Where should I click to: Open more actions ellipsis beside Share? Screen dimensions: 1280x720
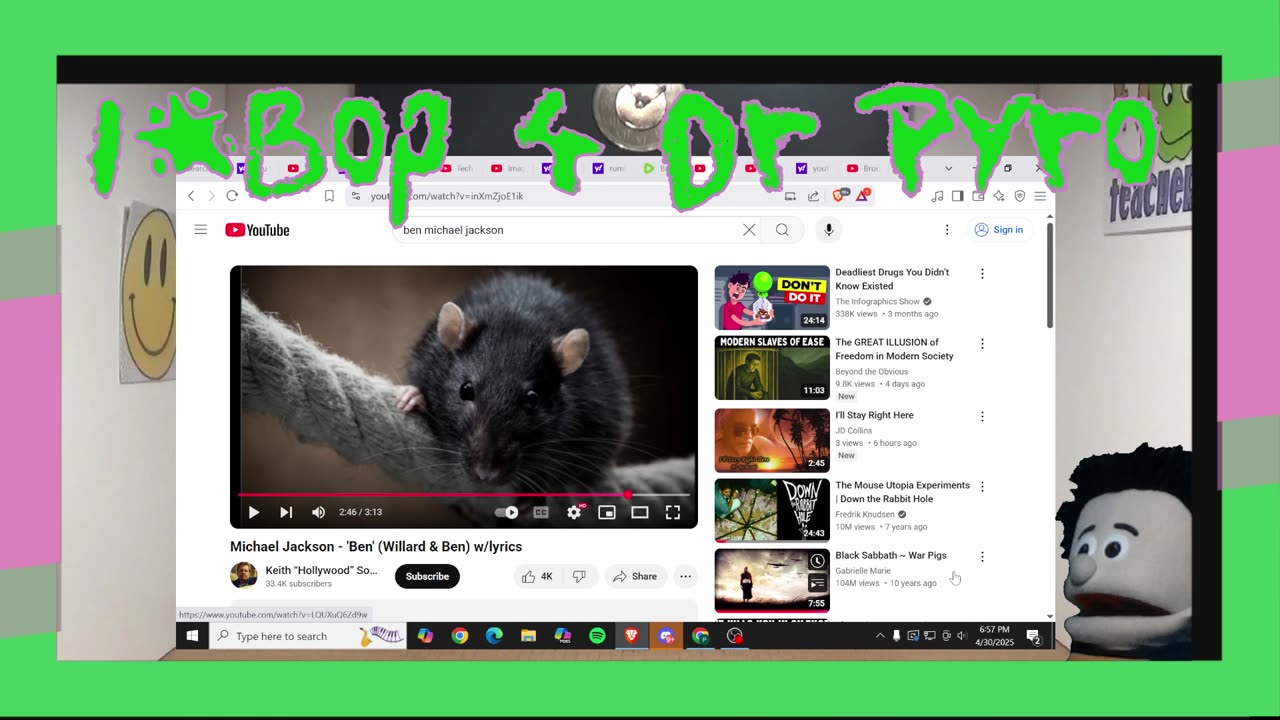(x=685, y=576)
